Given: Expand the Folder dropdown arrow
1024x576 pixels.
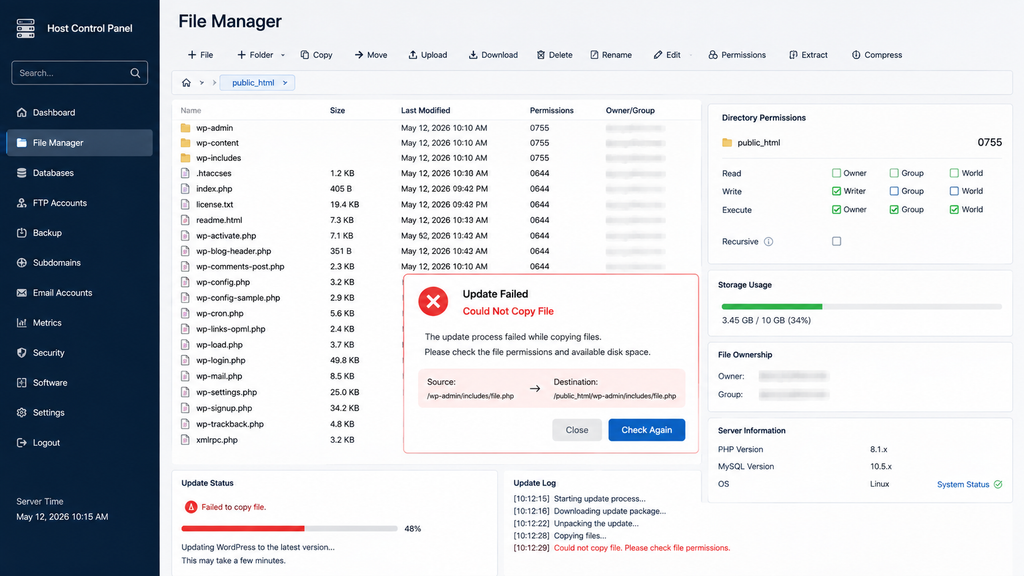Looking at the screenshot, I should point(283,56).
